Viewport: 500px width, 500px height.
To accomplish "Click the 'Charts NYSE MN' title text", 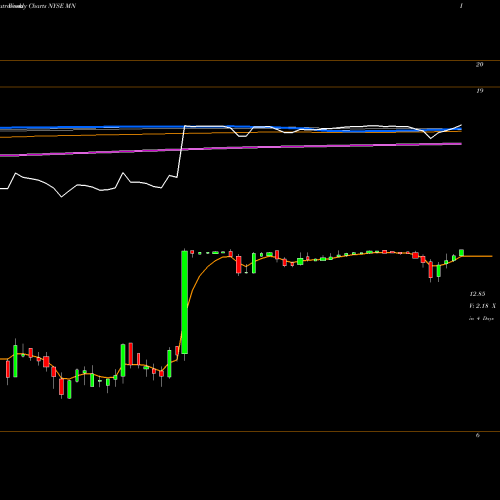I will pyautogui.click(x=52, y=6).
